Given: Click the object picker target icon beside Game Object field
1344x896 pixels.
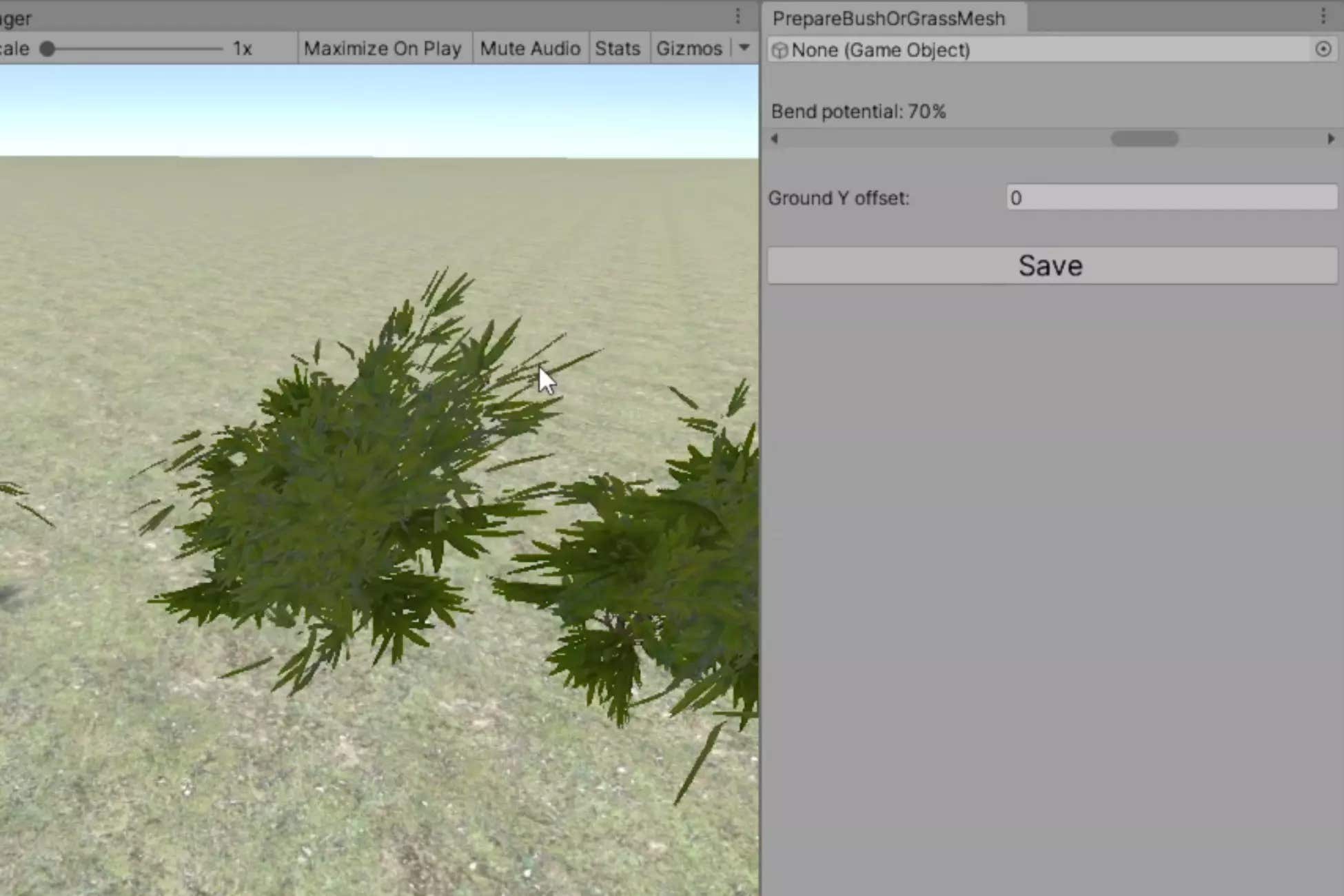Looking at the screenshot, I should click(1323, 50).
